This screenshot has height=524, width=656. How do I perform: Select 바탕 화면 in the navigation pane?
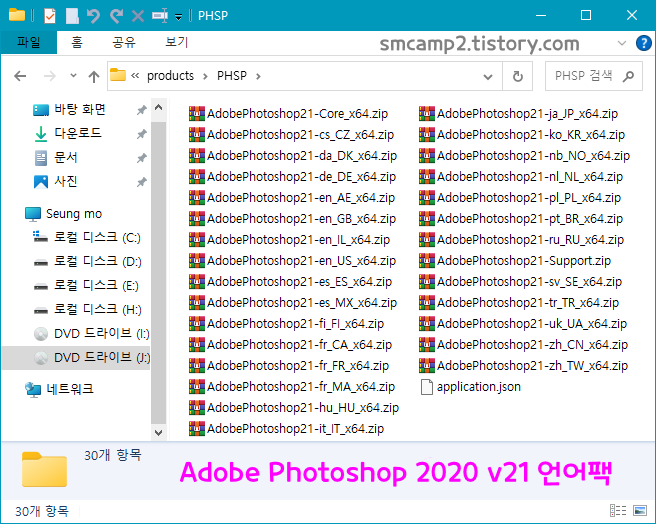[x=79, y=110]
